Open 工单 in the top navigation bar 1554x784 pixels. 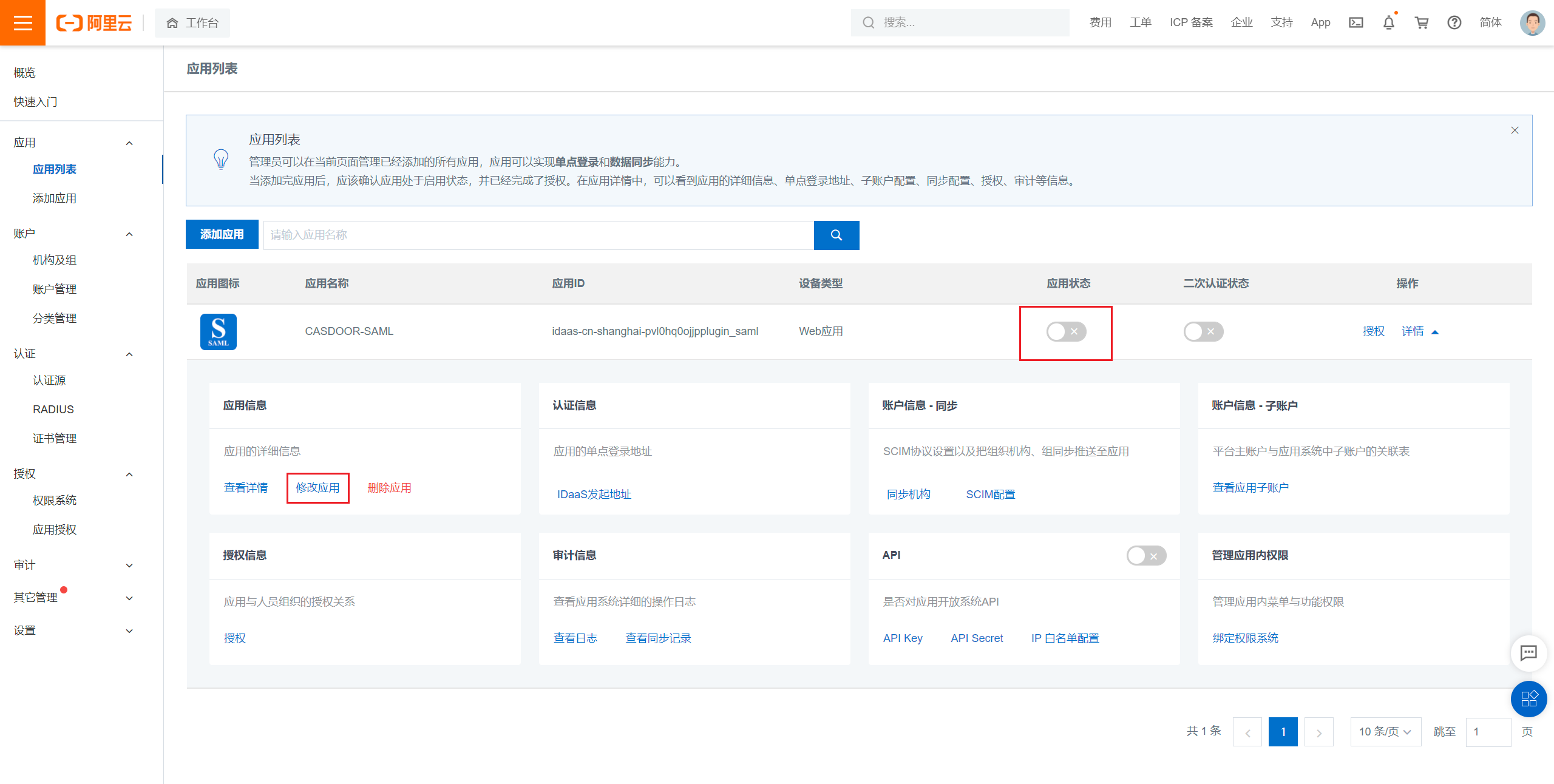click(x=1141, y=22)
